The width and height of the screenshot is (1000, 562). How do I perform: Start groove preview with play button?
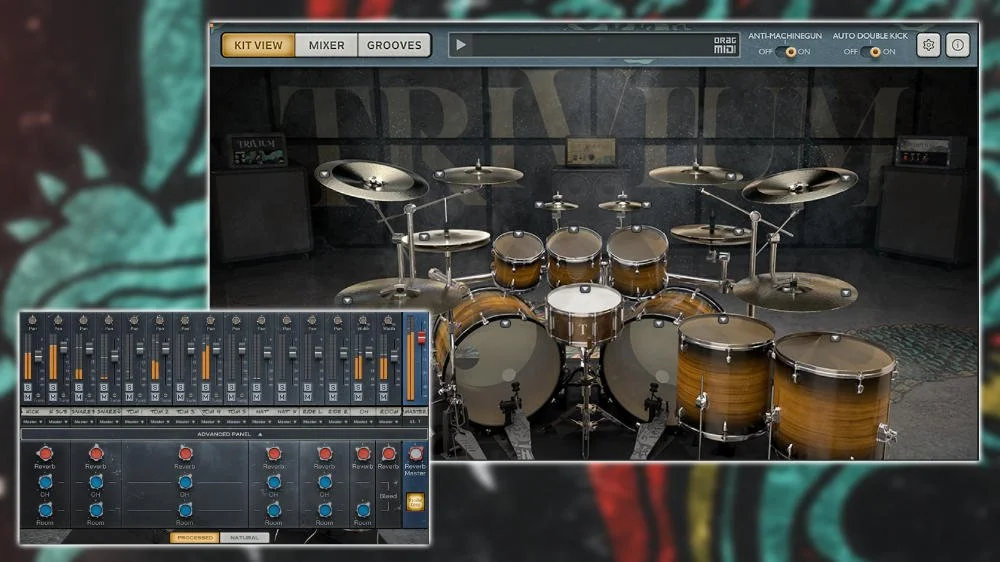coord(460,45)
